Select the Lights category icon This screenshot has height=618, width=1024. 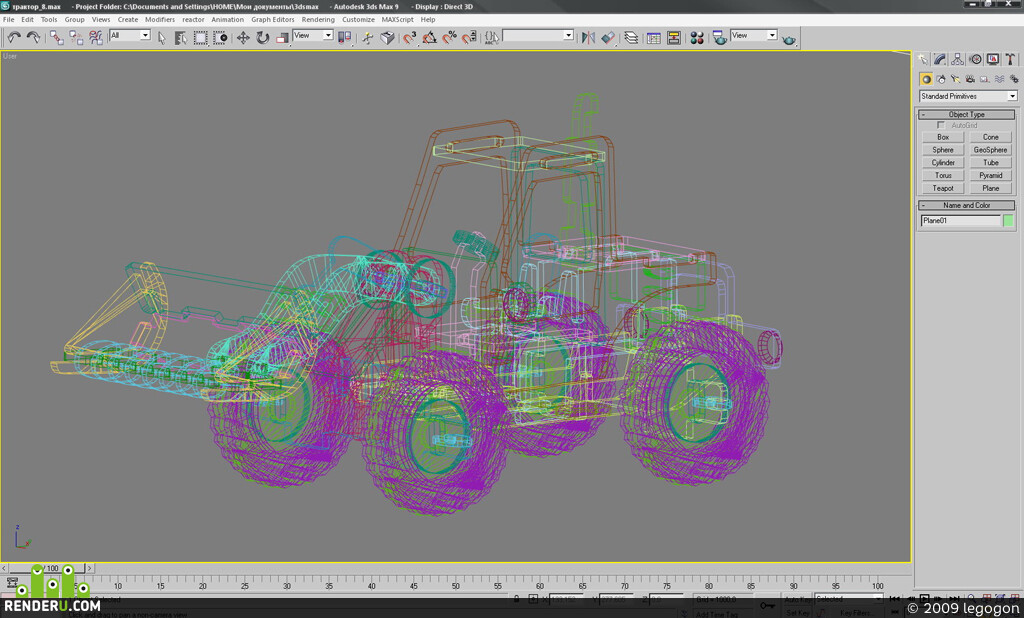pyautogui.click(x=955, y=79)
